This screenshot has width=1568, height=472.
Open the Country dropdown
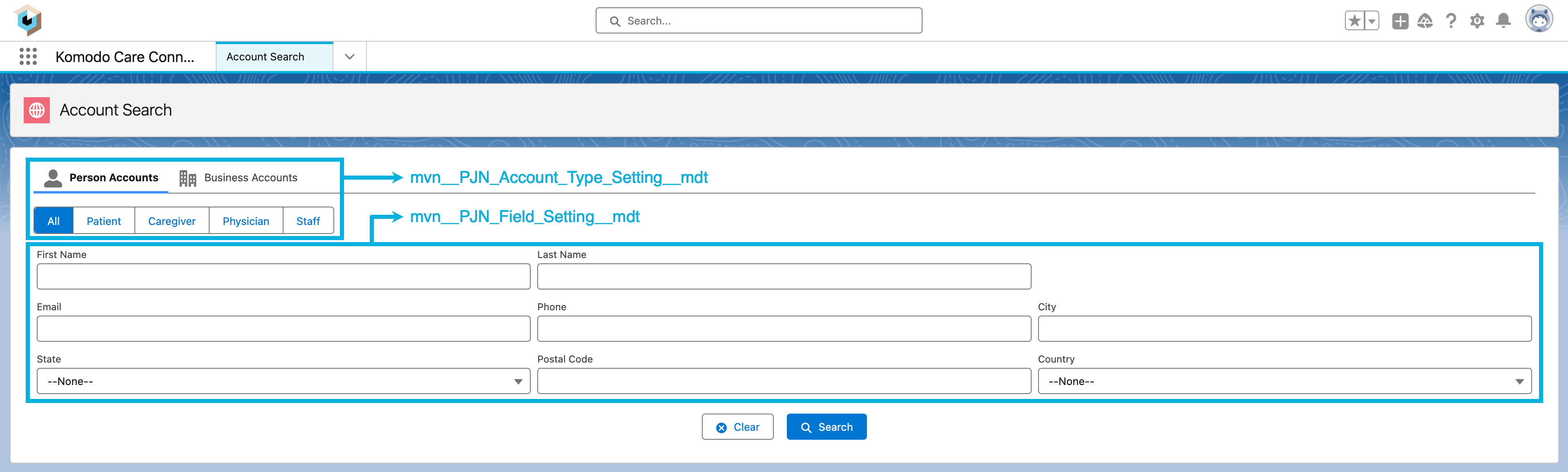[x=1284, y=381]
